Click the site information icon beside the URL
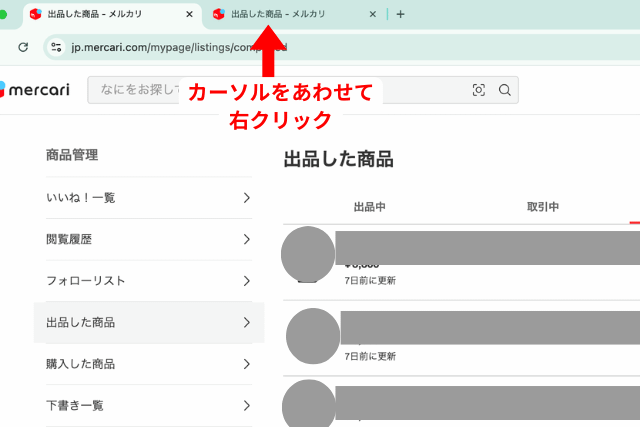This screenshot has width=640, height=427. coord(57,47)
